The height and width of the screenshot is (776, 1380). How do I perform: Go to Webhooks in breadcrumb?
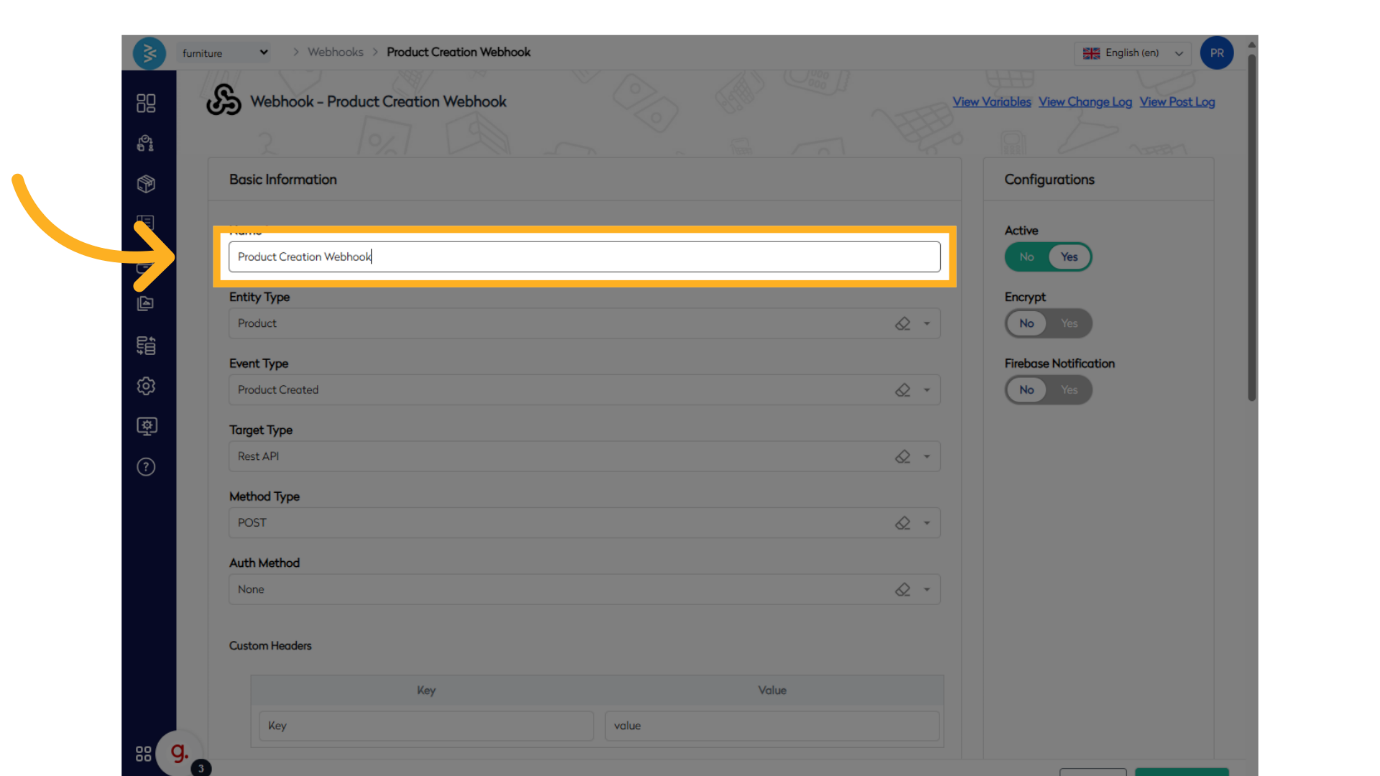pyautogui.click(x=335, y=52)
